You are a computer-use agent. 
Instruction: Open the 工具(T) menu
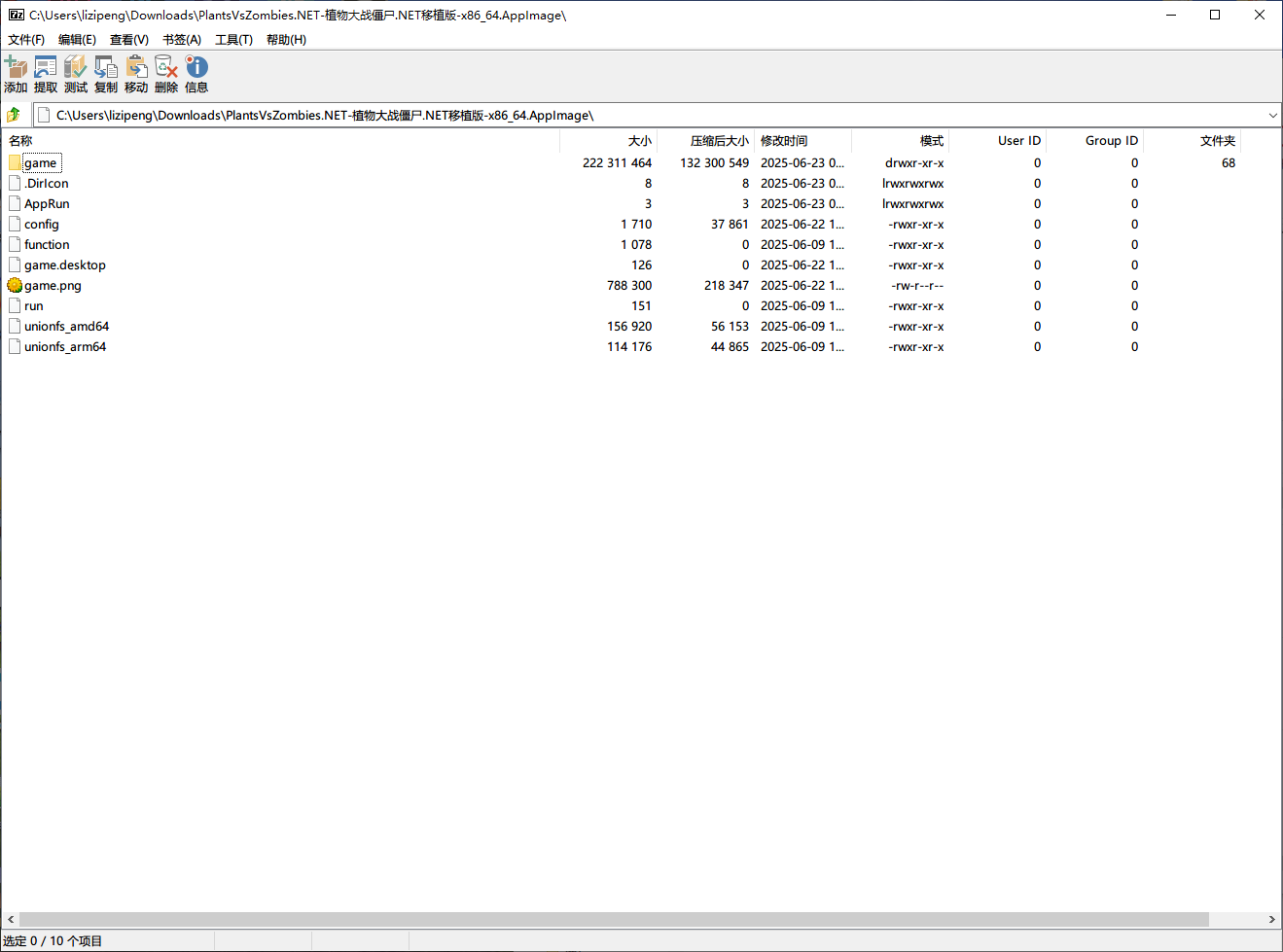[x=233, y=40]
